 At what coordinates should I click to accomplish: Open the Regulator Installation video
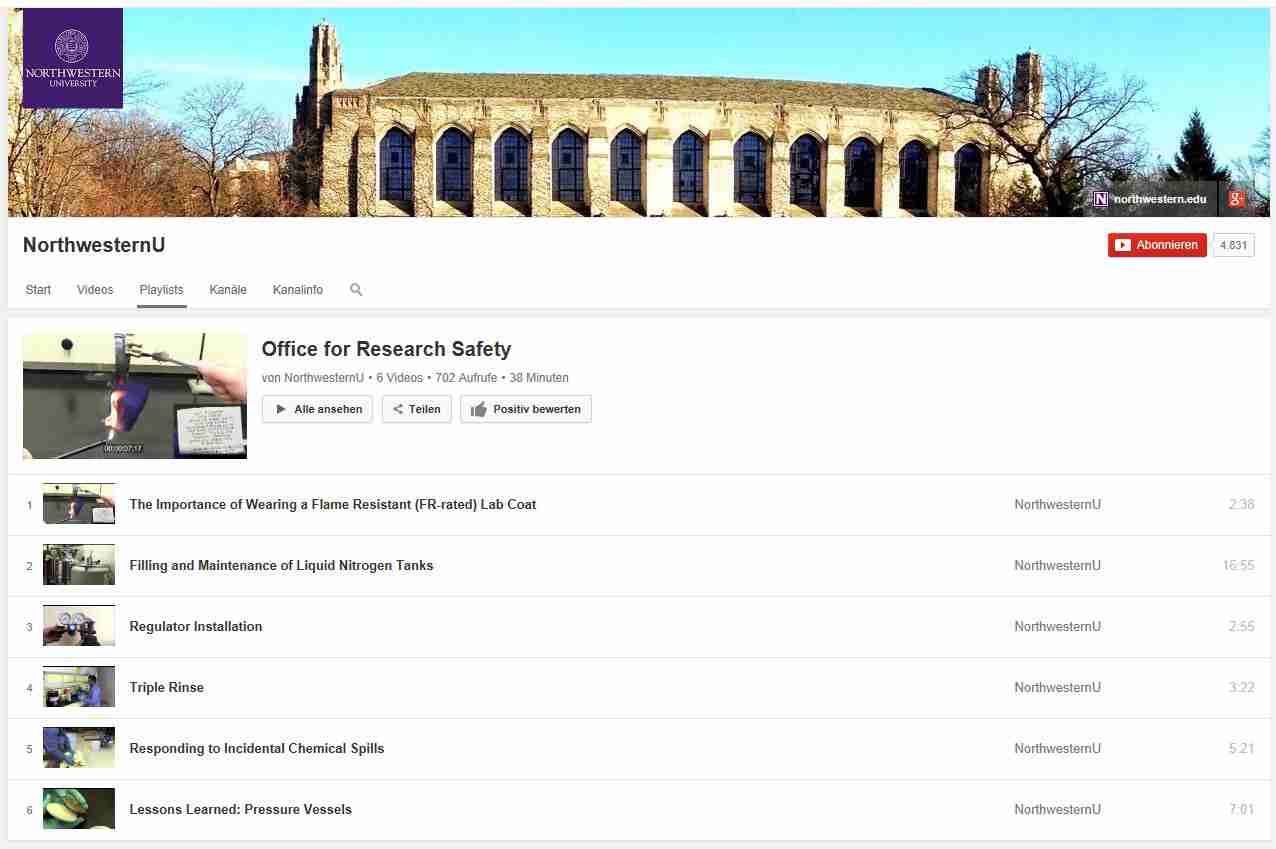(x=196, y=627)
